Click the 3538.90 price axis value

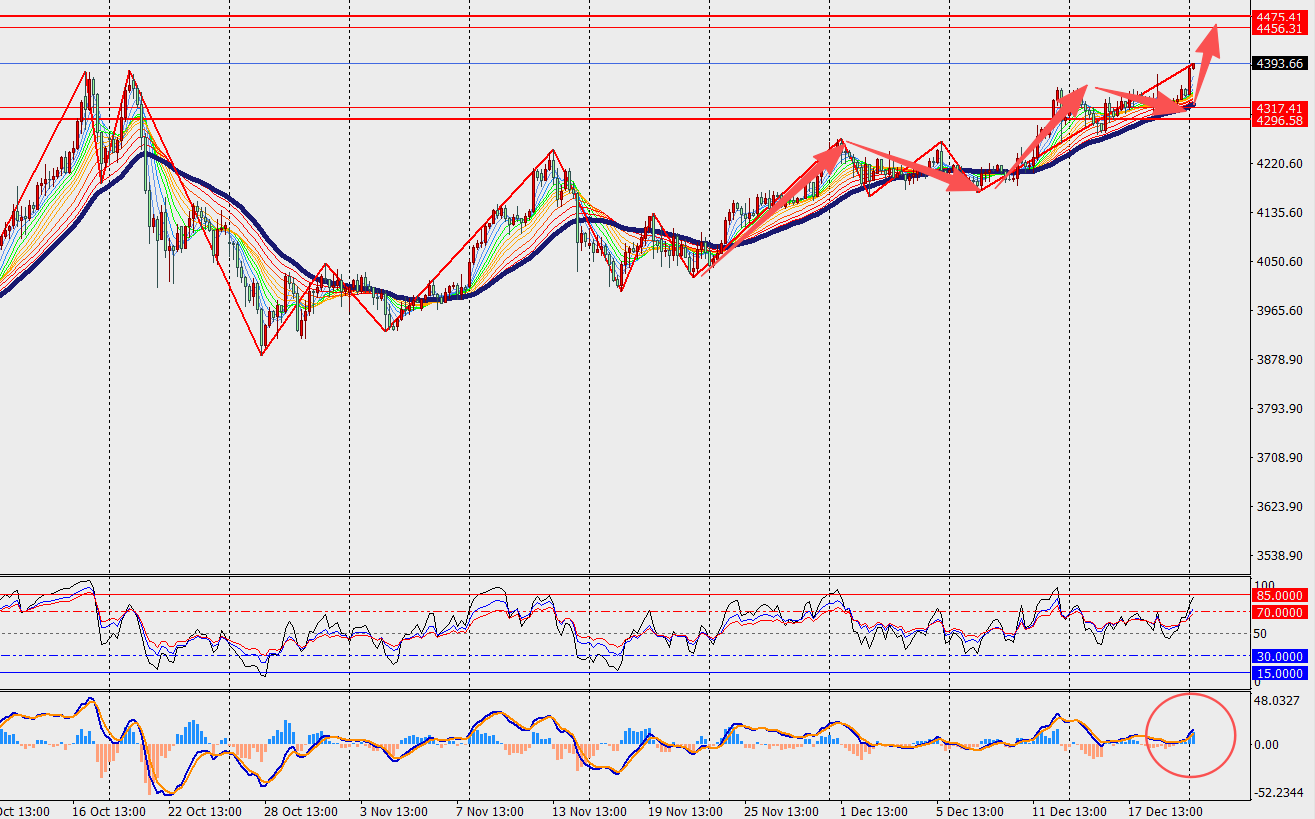click(x=1279, y=555)
